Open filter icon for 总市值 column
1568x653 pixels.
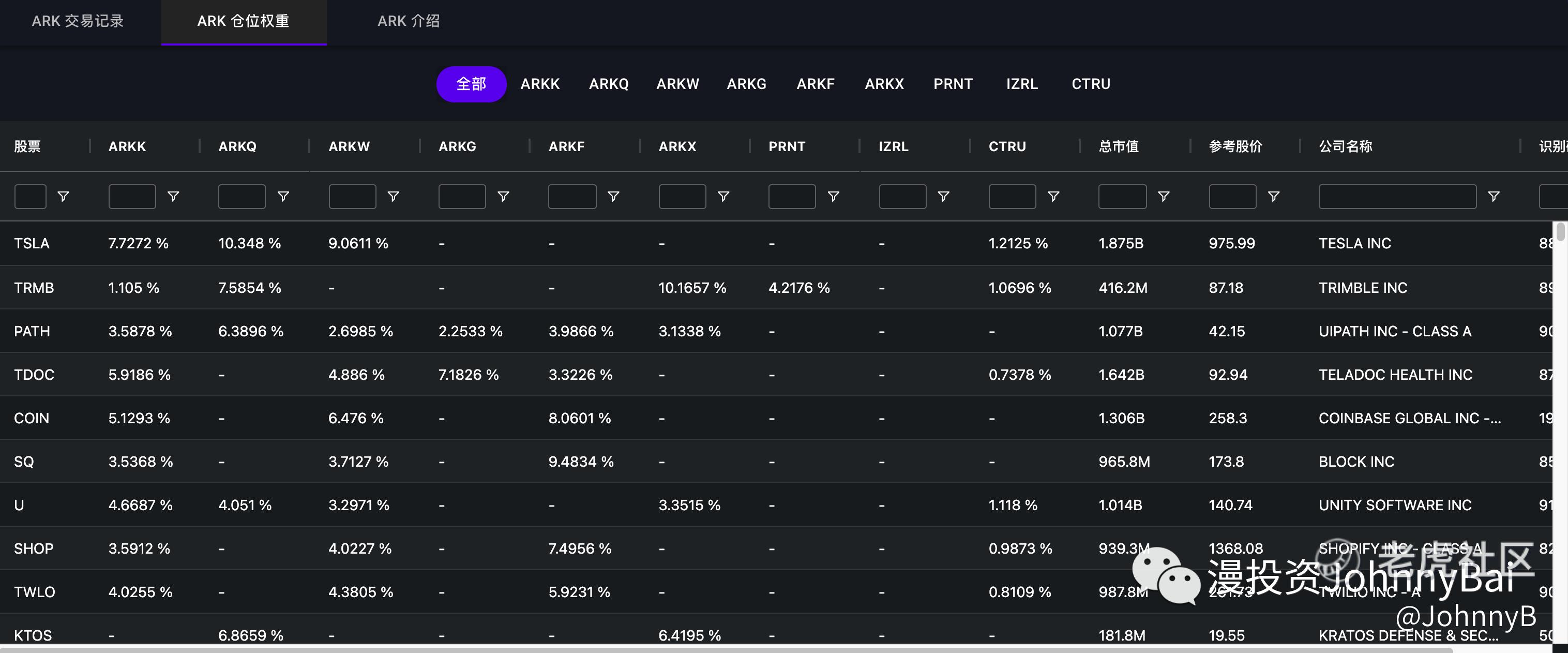(1163, 196)
